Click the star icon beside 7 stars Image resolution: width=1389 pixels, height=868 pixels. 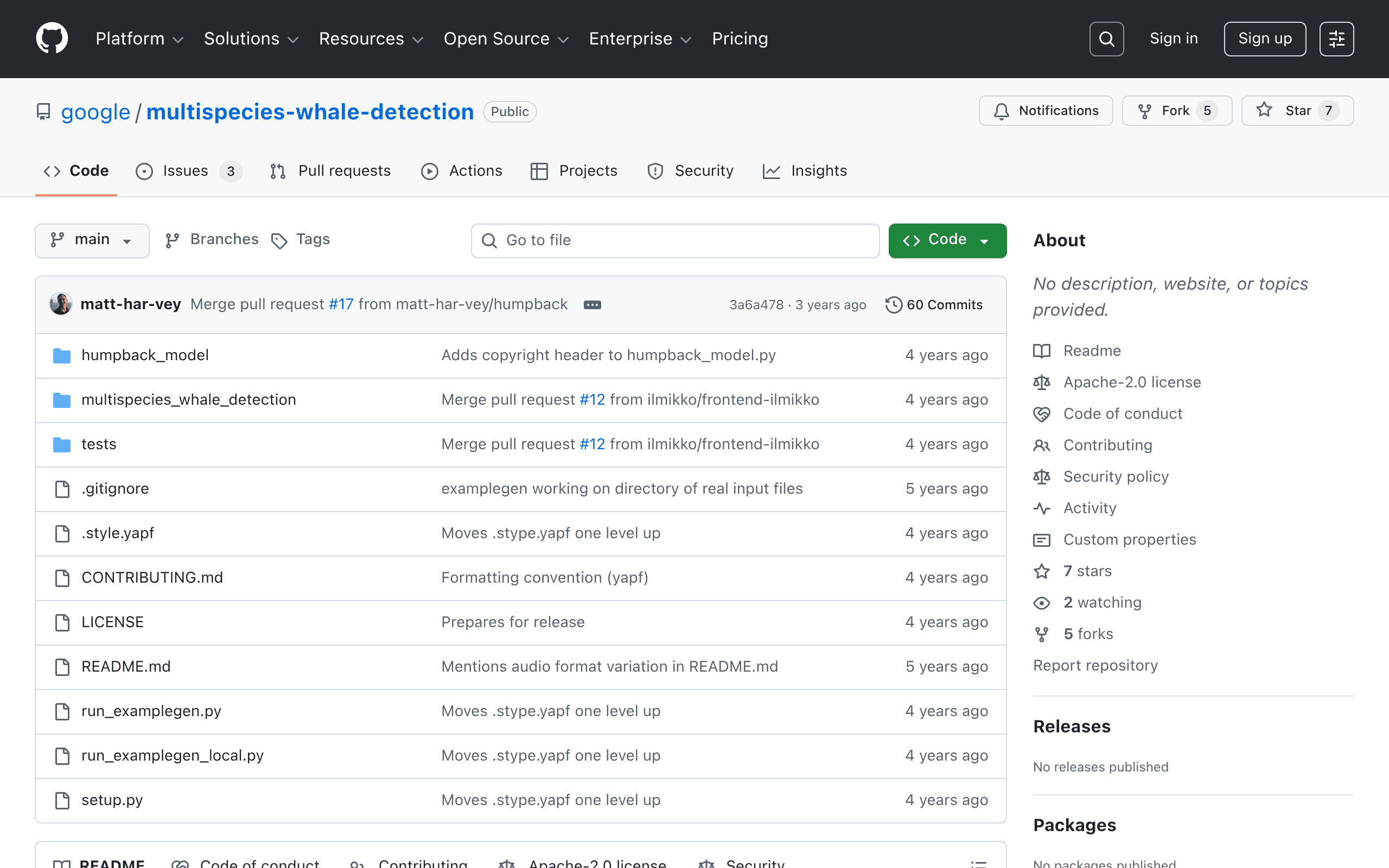[1042, 571]
